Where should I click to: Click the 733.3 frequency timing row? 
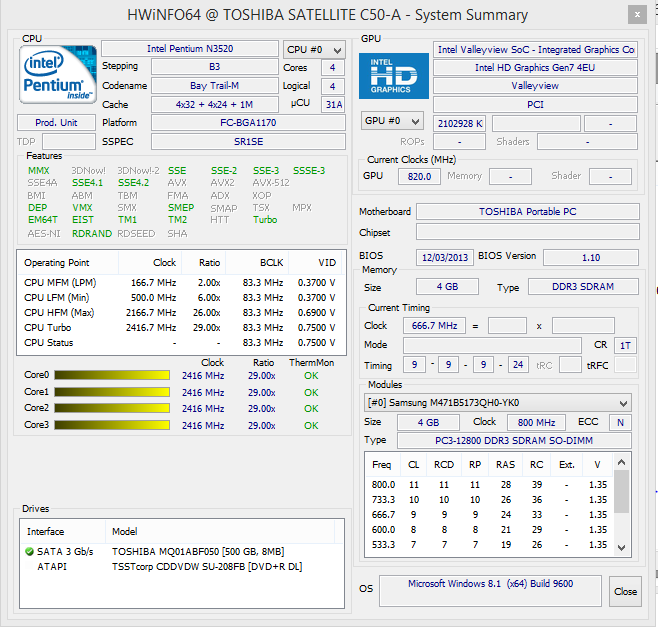489,500
